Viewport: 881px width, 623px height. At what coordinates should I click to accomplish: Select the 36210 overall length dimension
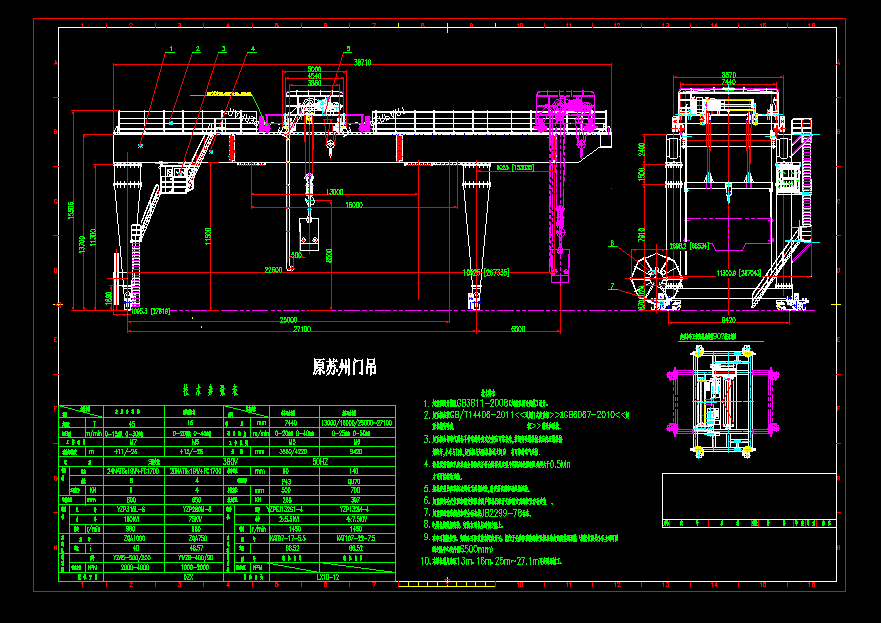click(361, 60)
